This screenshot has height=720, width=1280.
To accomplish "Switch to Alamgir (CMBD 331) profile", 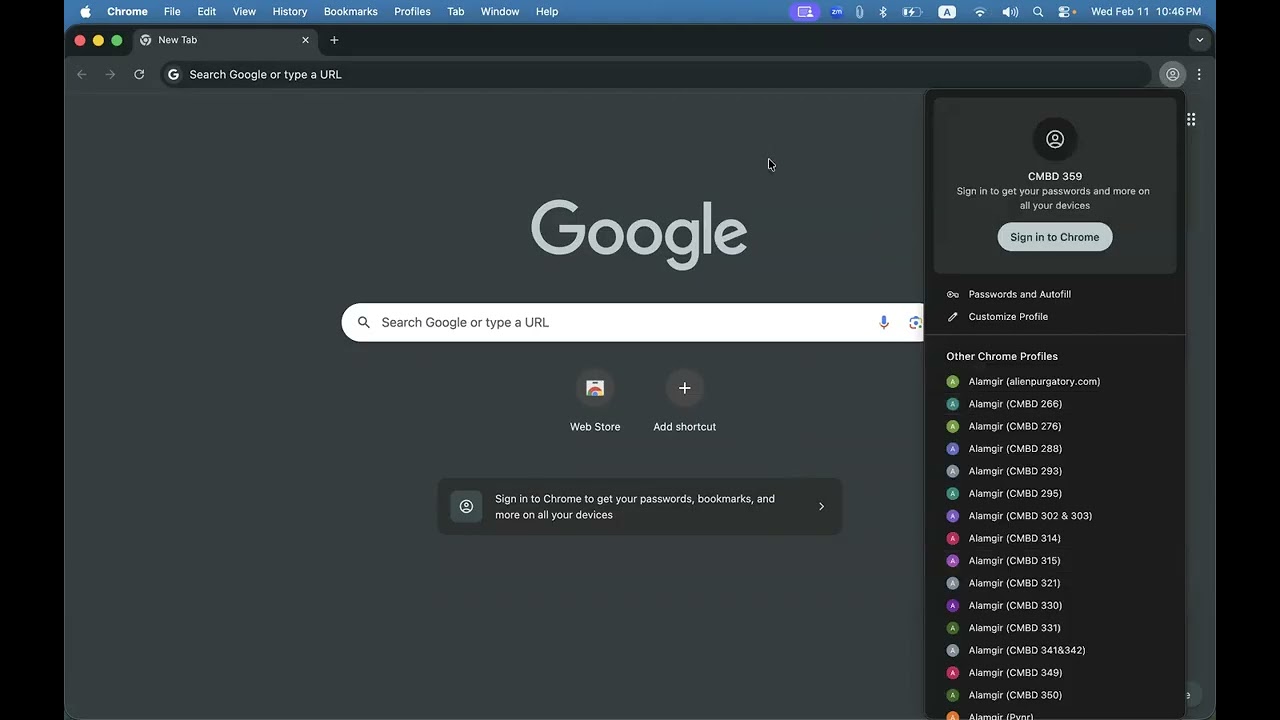I will pos(1055,628).
